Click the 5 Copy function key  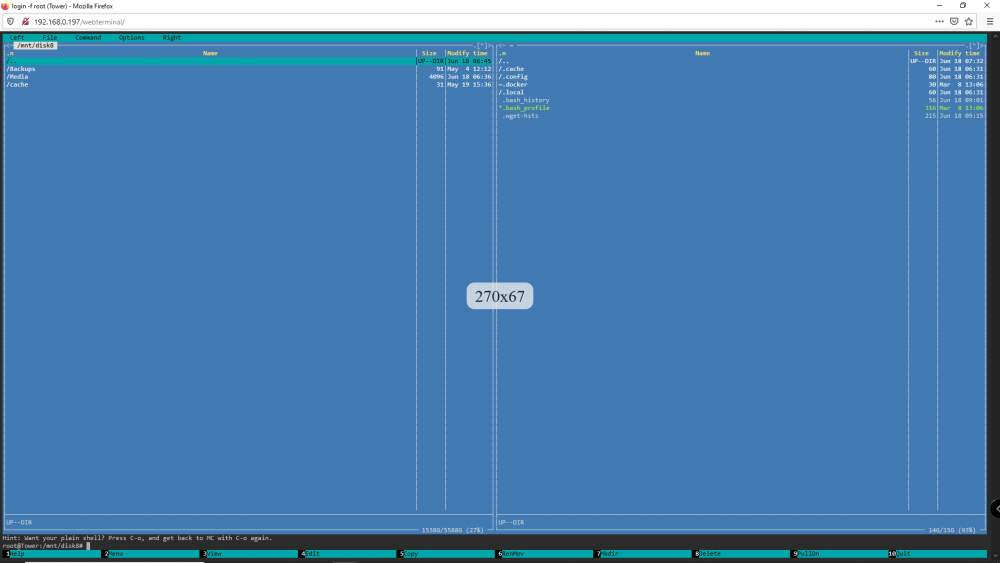pyautogui.click(x=446, y=553)
